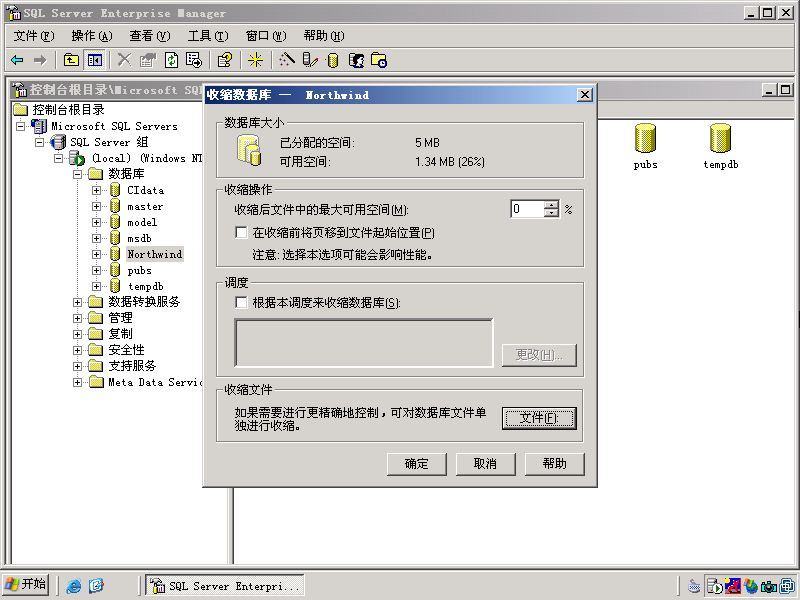This screenshot has width=800, height=600.
Task: Click the 文件(F) button to shrink files
Action: pos(539,418)
